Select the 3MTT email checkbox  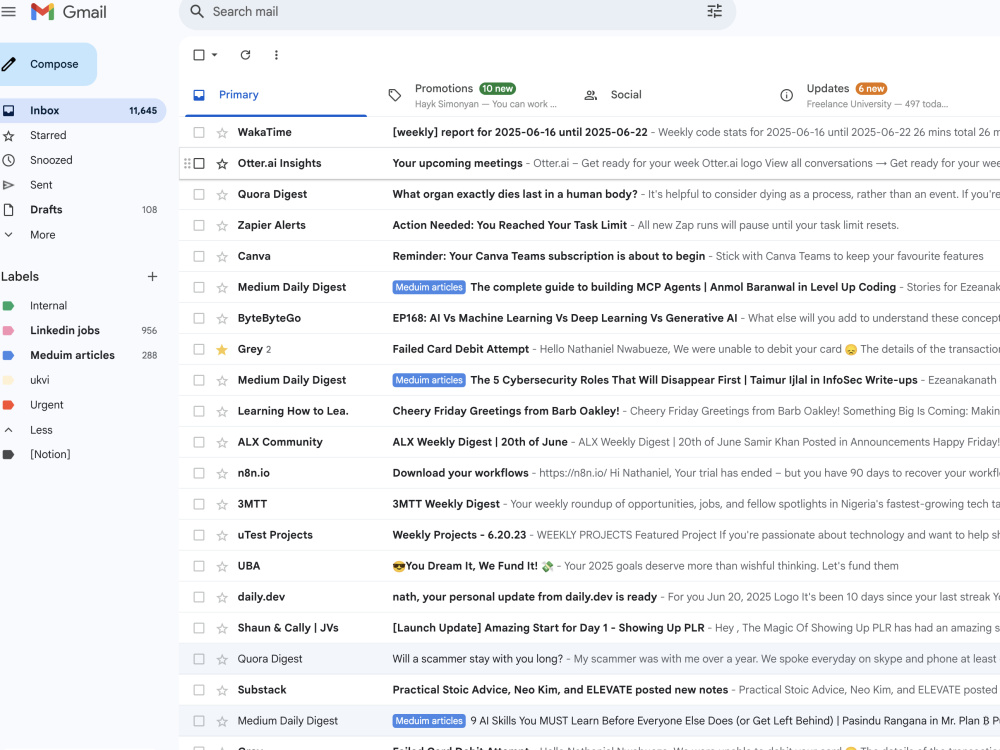point(199,504)
